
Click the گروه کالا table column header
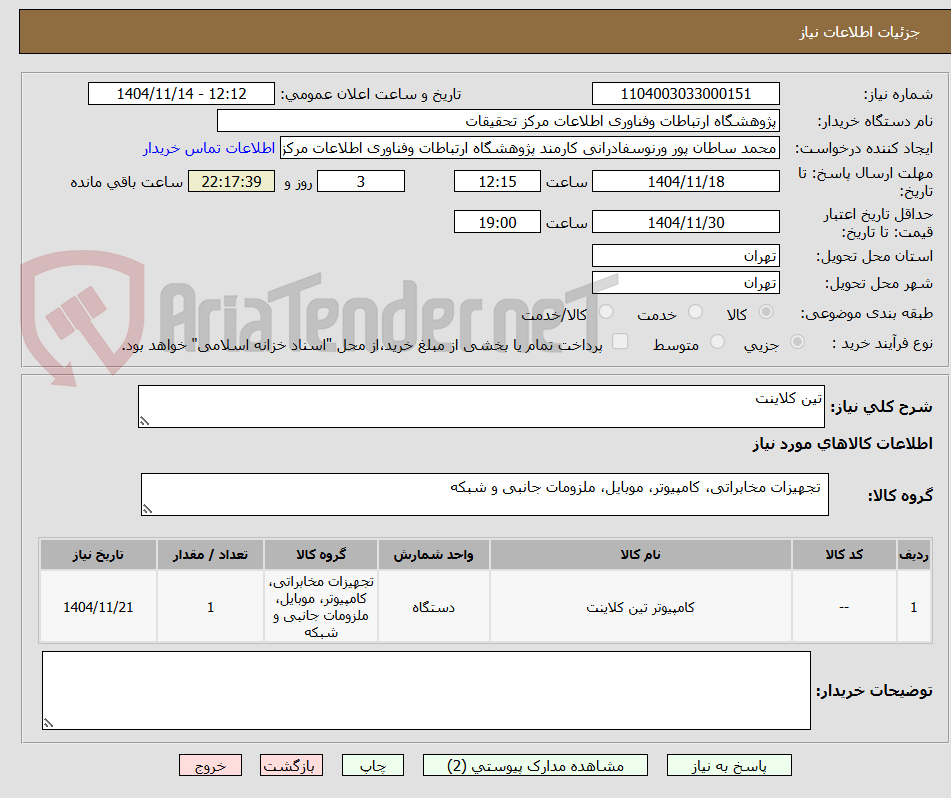pyautogui.click(x=321, y=555)
